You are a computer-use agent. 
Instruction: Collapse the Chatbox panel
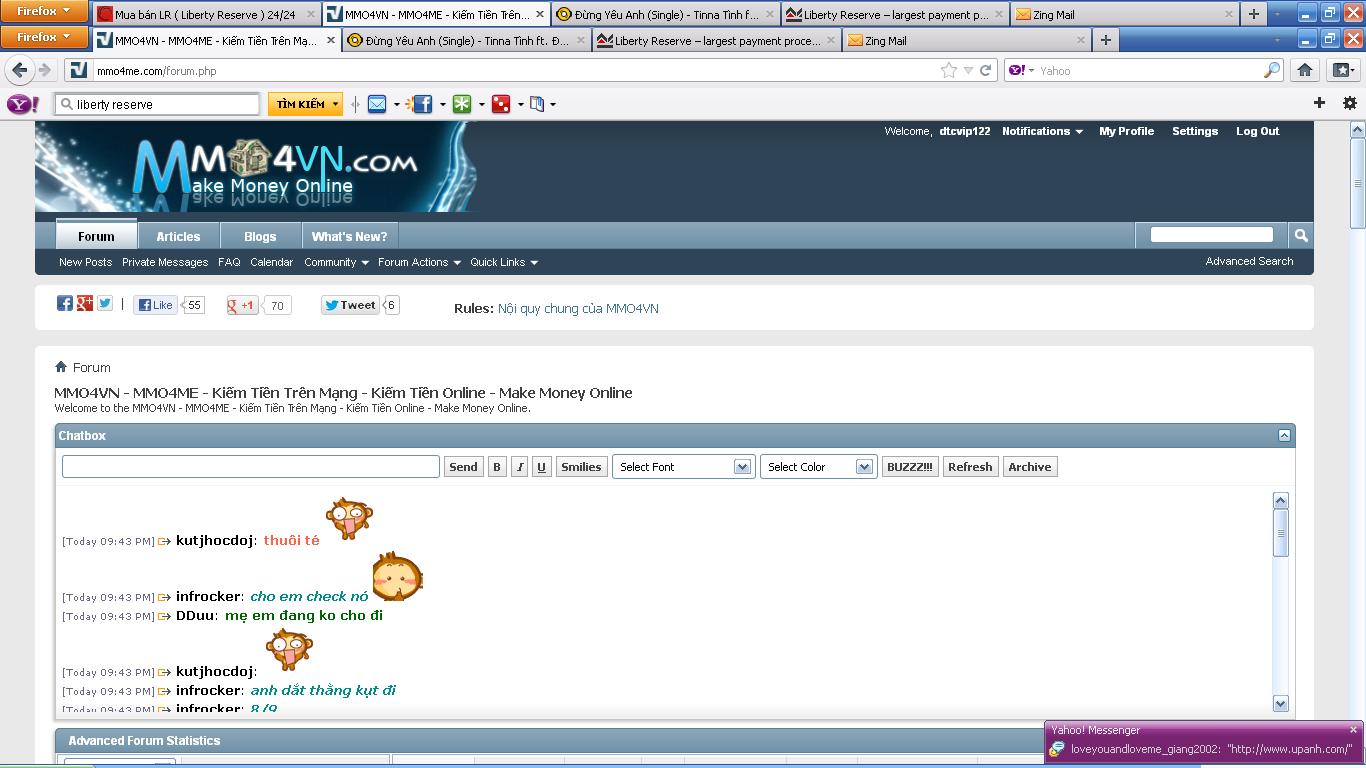point(1284,435)
